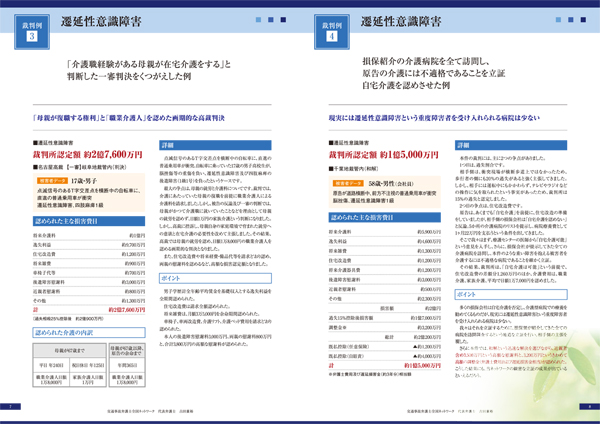The width and height of the screenshot is (600, 424).
Task: Click red amount 裁判所認定額 約1億5,000万円
Action: [383, 155]
